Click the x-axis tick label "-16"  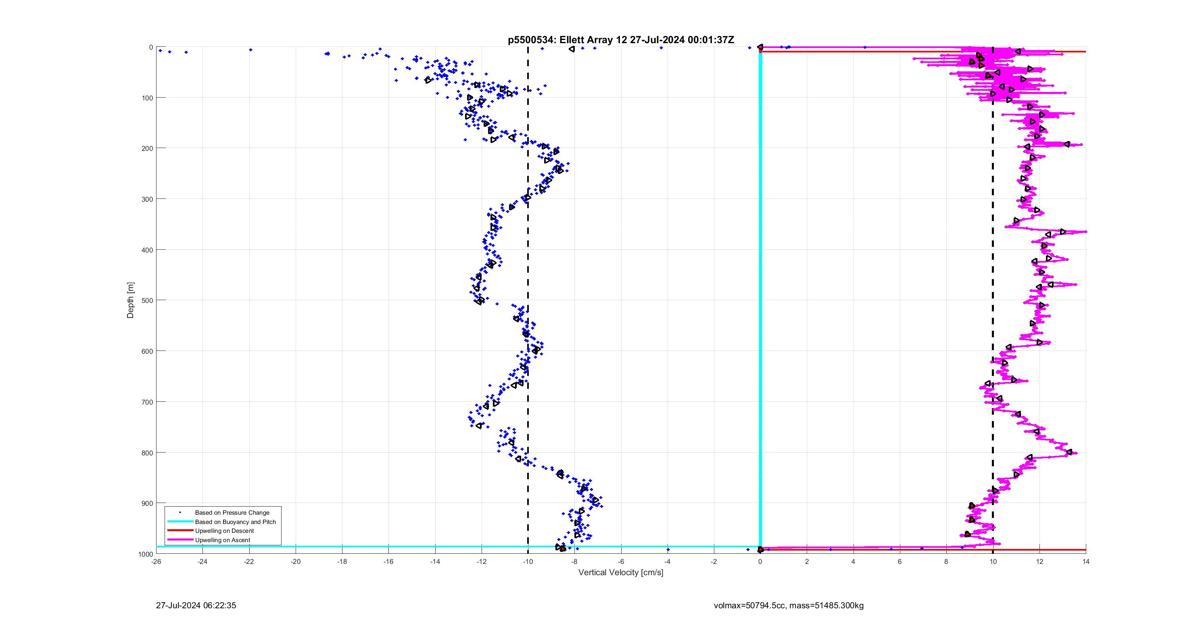click(389, 561)
